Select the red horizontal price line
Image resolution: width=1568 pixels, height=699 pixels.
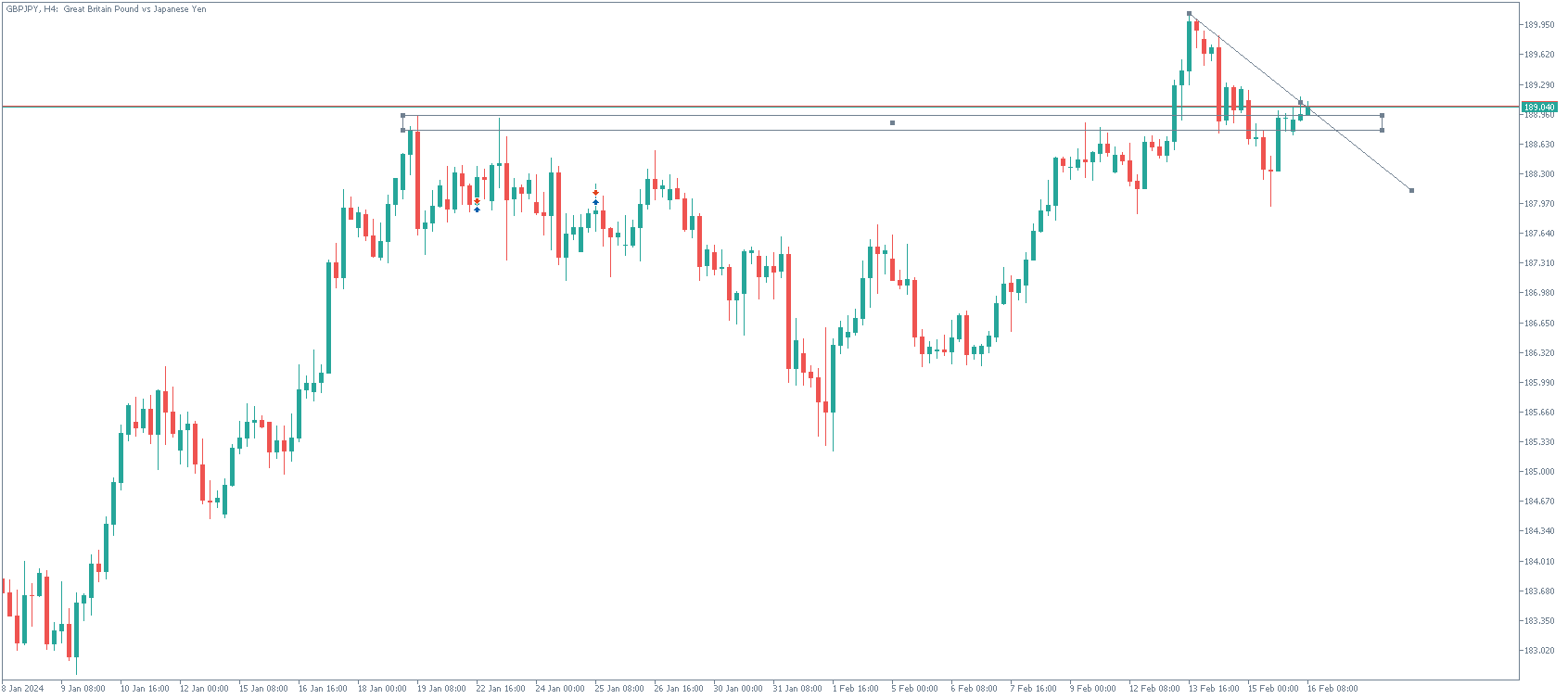[x=760, y=107]
